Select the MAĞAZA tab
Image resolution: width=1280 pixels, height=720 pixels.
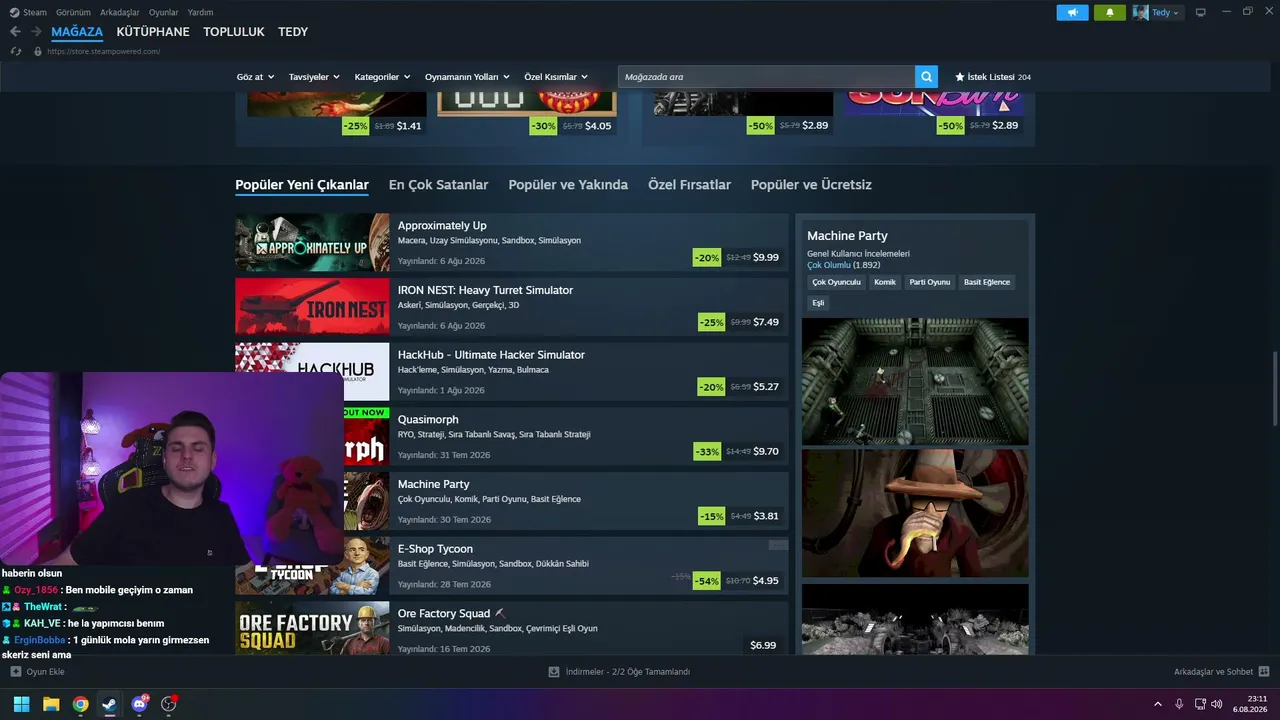point(77,32)
